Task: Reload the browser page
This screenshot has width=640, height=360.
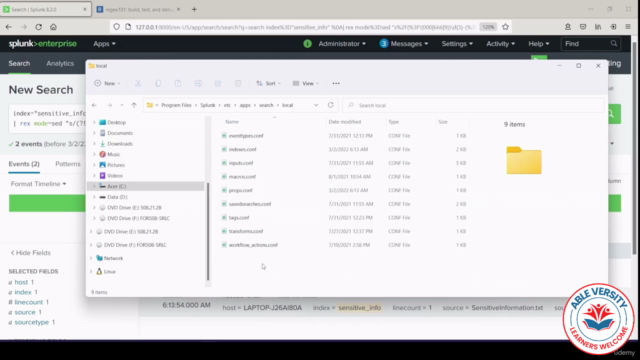Action: coord(38,27)
